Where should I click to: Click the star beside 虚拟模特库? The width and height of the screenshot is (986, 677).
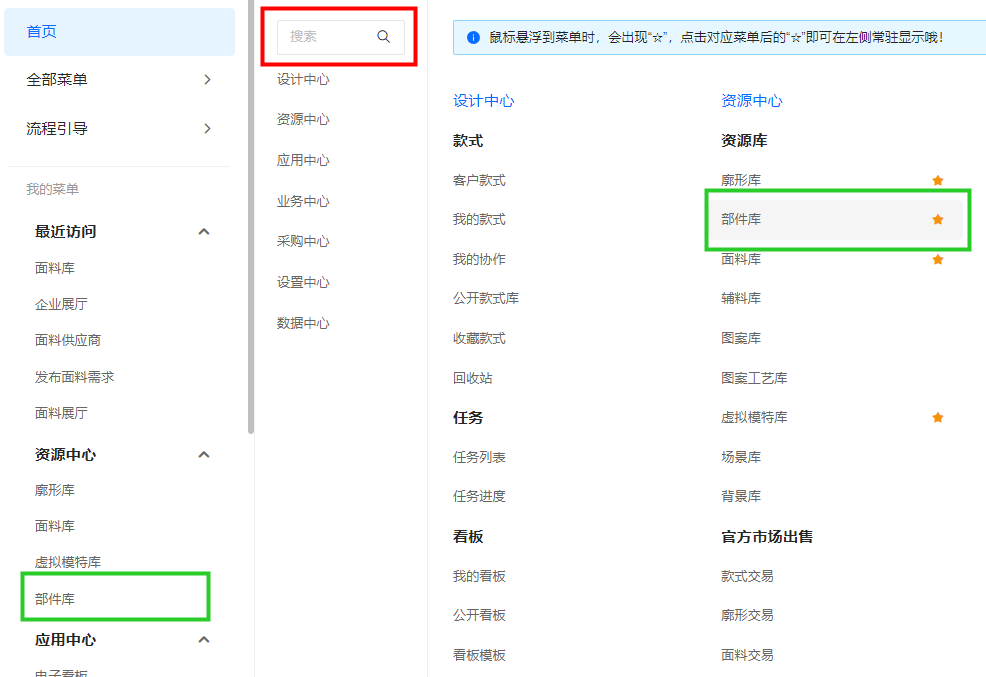937,418
